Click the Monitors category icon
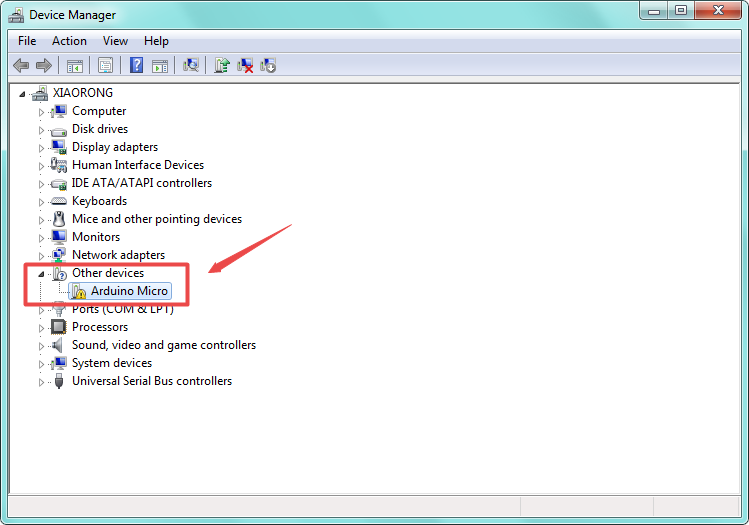Viewport: 749px width, 525px height. pos(59,237)
